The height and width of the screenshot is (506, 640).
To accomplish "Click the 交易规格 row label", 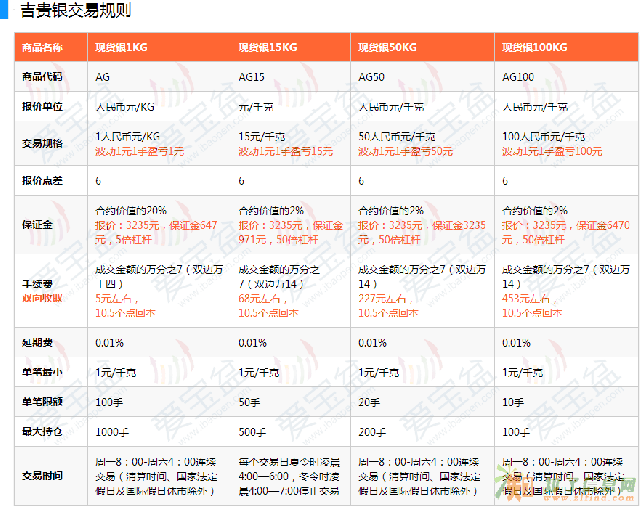I will [42, 143].
